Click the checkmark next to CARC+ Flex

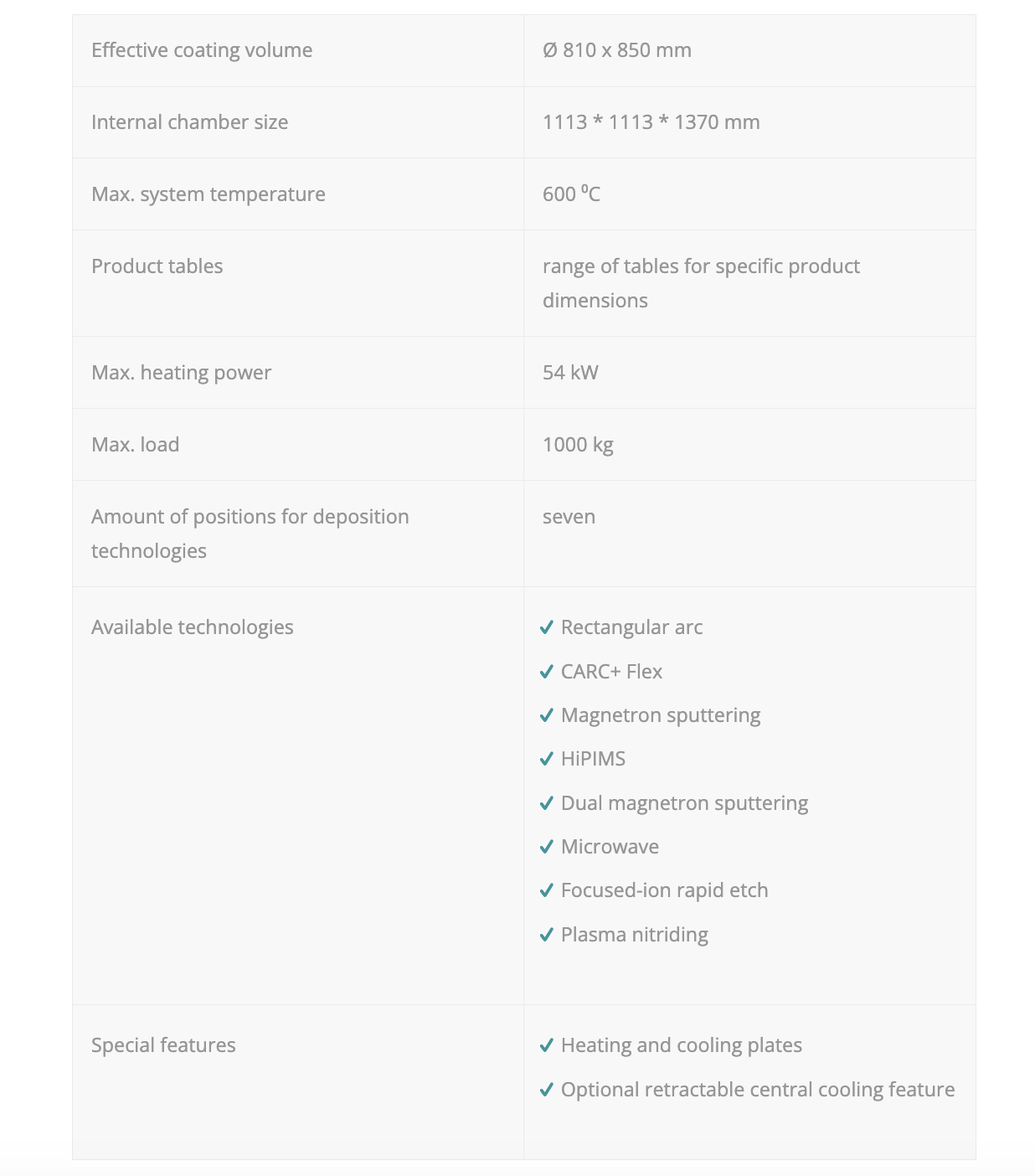tap(547, 672)
